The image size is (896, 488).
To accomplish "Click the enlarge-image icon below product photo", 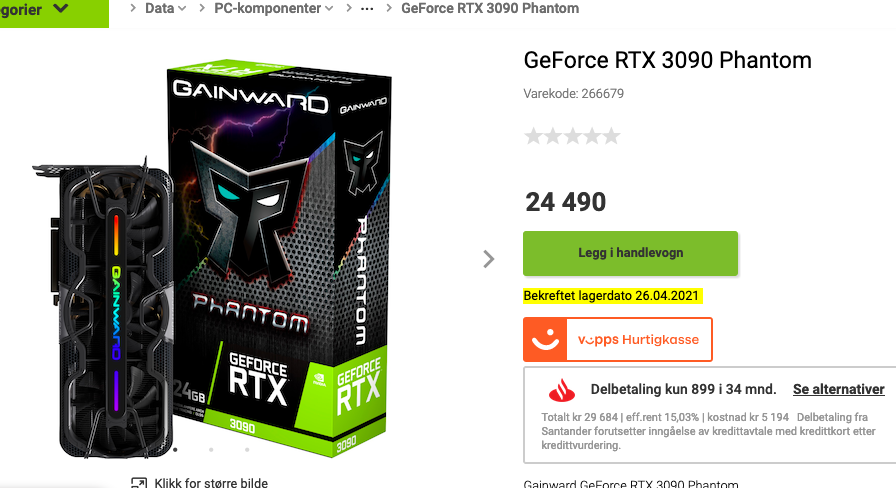I will tap(139, 482).
